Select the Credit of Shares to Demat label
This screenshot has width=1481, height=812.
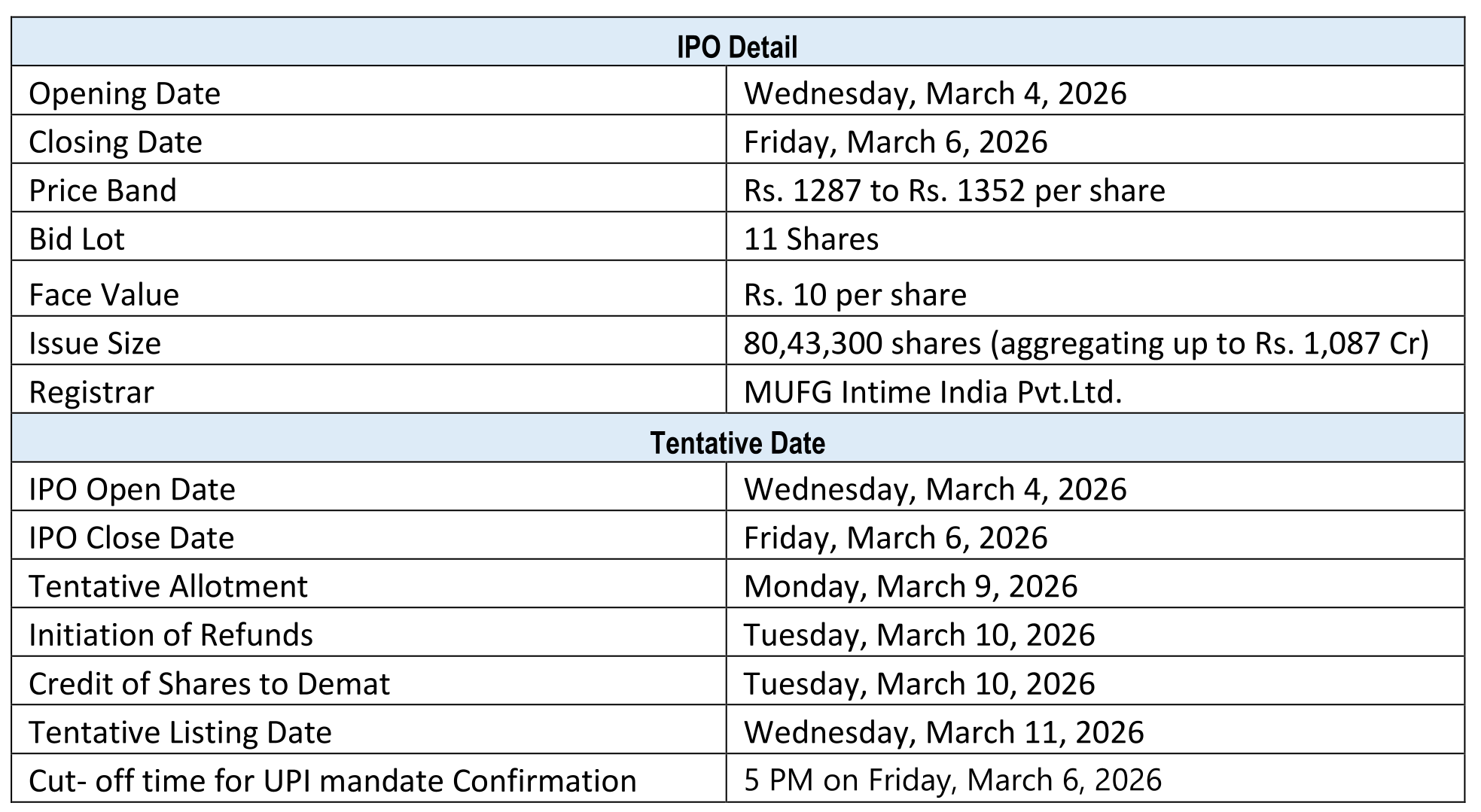[209, 683]
